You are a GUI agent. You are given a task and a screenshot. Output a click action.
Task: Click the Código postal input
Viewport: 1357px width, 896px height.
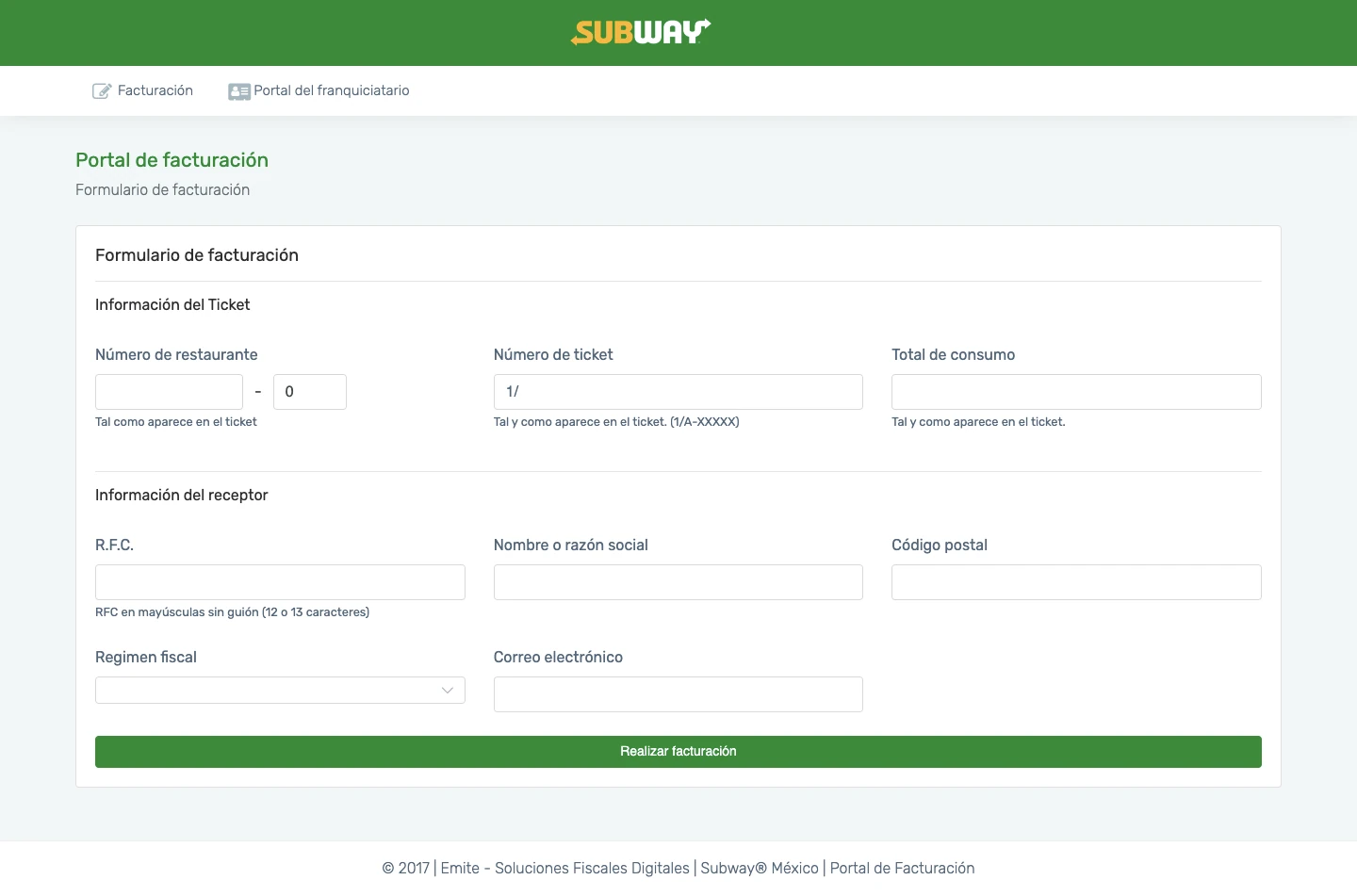pos(1076,582)
